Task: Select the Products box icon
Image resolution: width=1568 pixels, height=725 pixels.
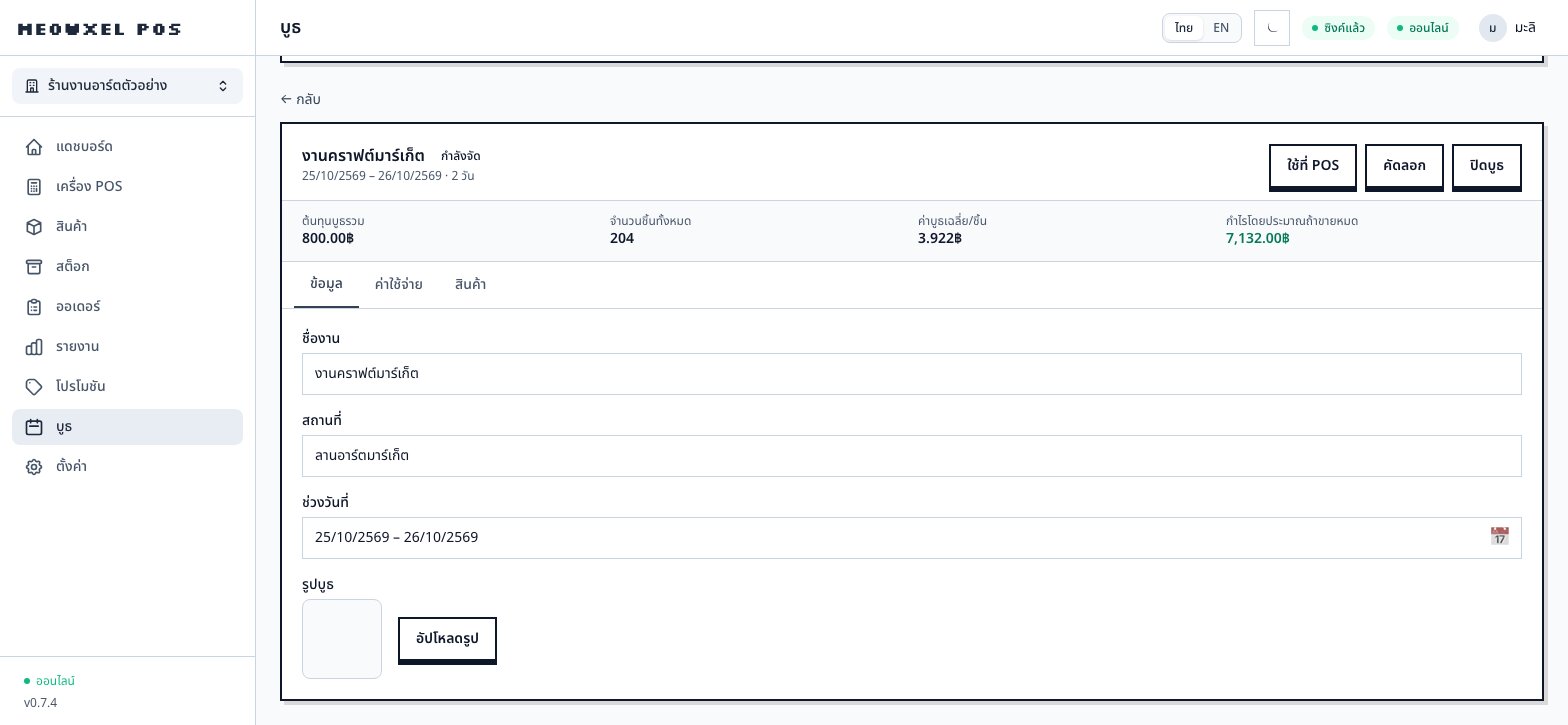Action: click(x=34, y=227)
